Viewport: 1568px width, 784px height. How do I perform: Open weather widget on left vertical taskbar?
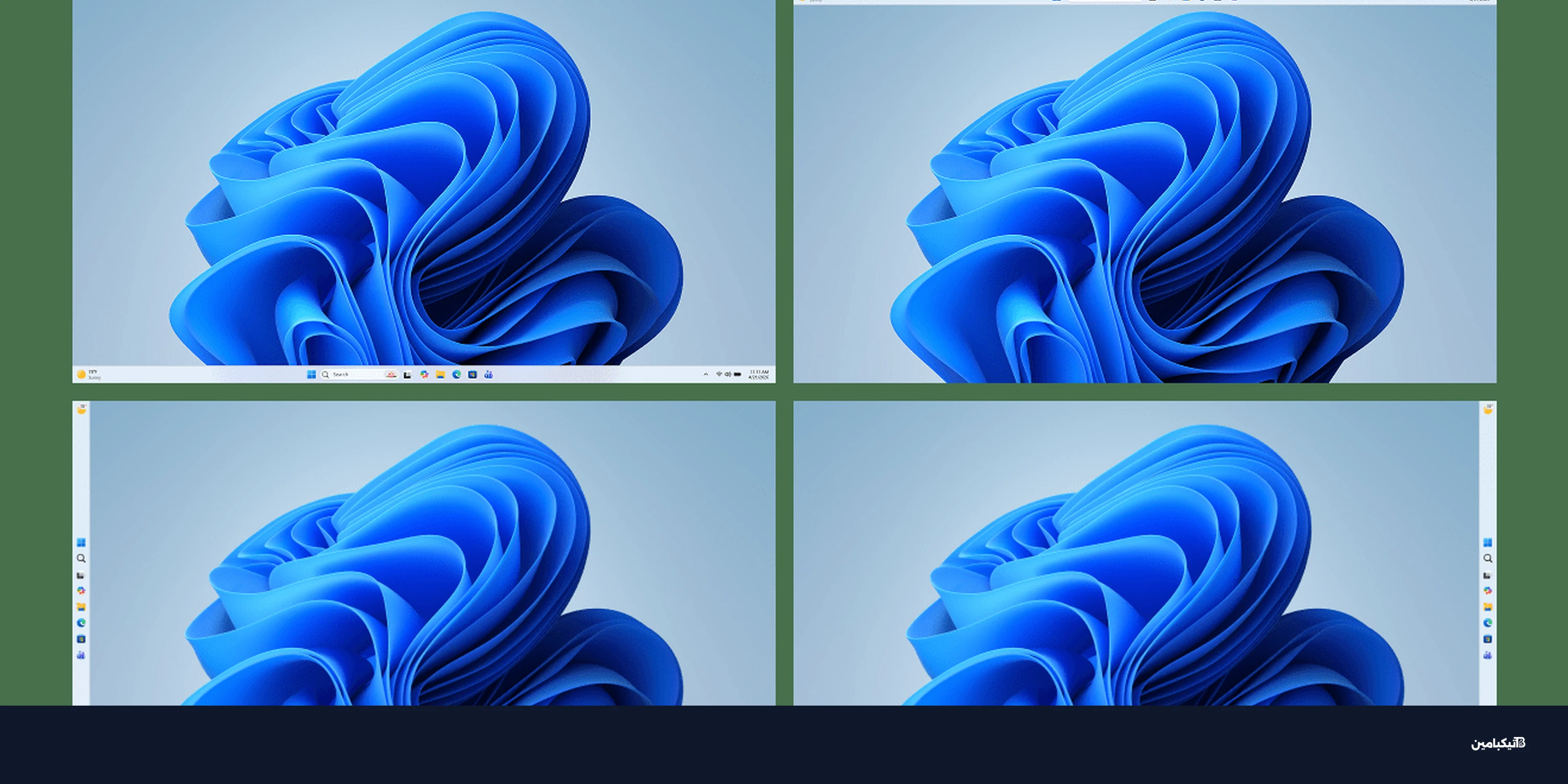click(82, 410)
